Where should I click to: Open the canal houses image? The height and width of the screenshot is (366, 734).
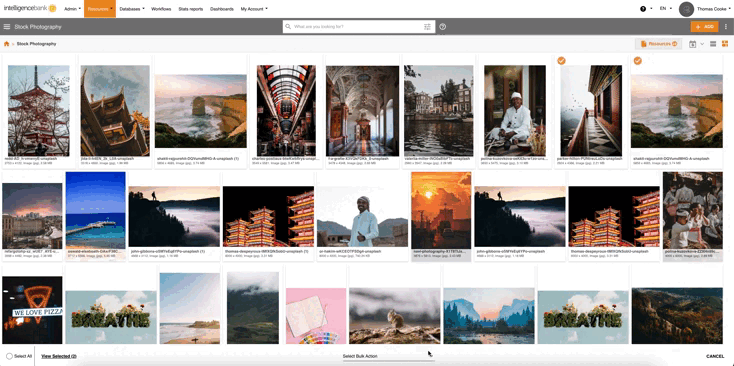click(x=439, y=110)
